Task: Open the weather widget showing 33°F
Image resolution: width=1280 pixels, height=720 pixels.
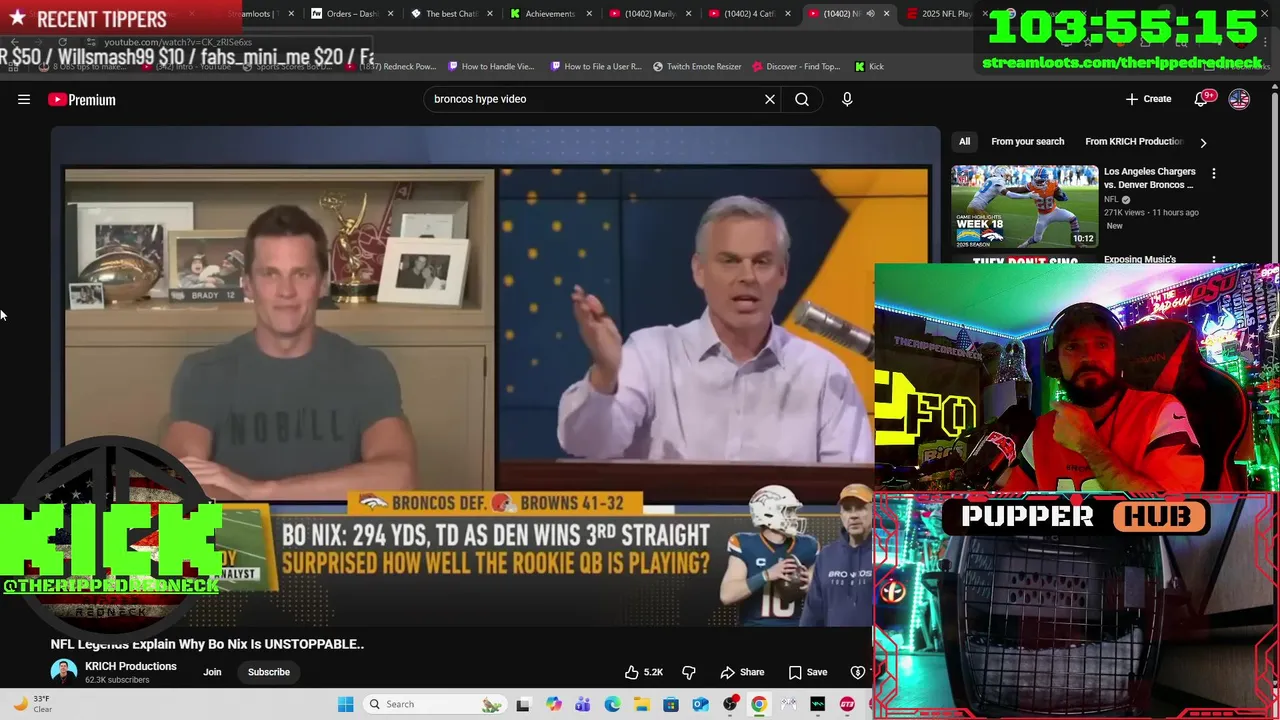Action: [32, 704]
